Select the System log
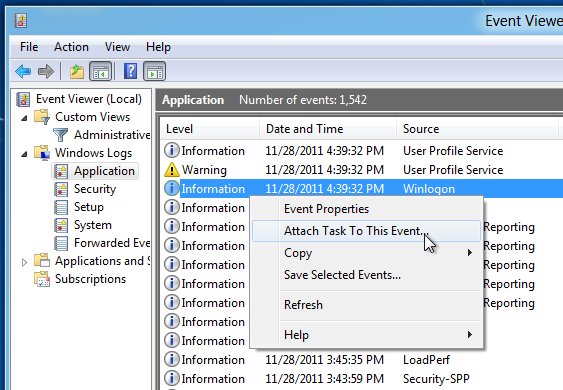The image size is (563, 390). coord(93,225)
